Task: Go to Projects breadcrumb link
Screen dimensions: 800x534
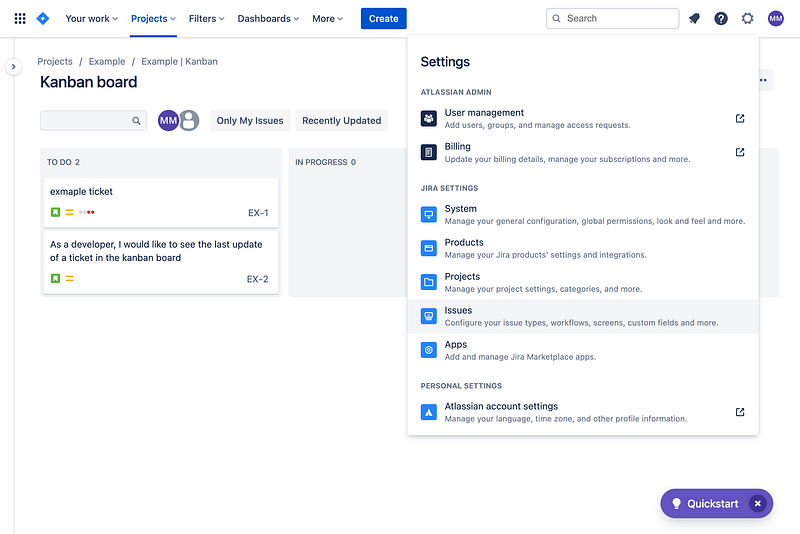Action: (55, 62)
